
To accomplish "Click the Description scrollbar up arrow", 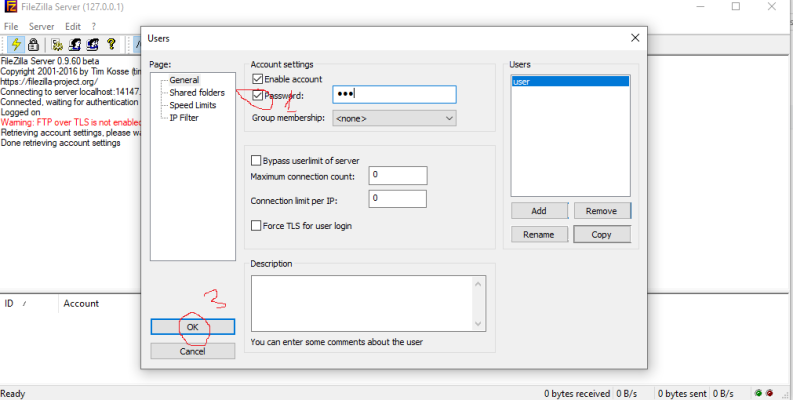I will coord(478,284).
